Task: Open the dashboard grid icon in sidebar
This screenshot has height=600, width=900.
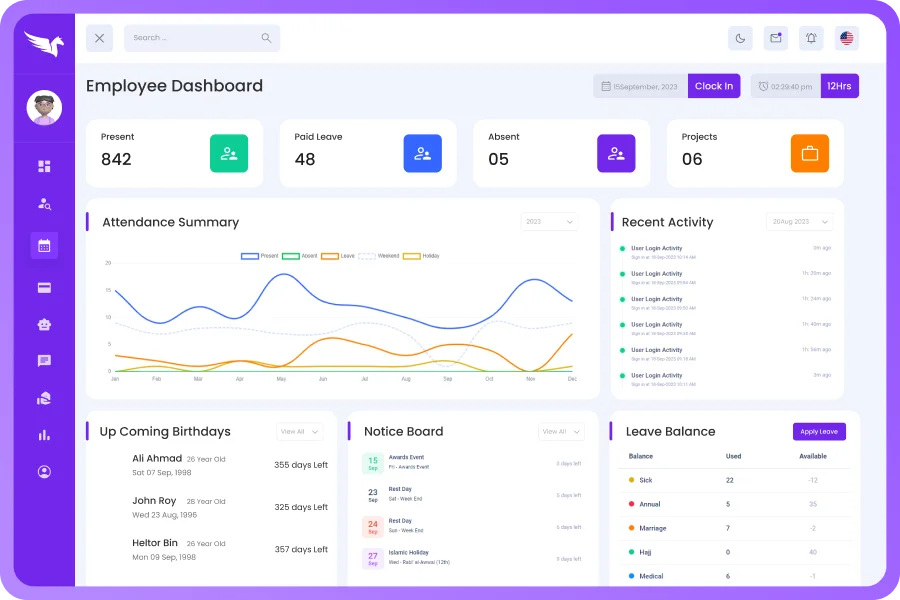Action: coord(44,166)
